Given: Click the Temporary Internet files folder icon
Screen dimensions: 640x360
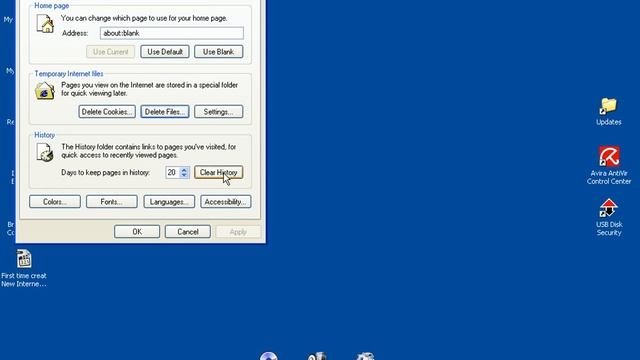Looking at the screenshot, I should (44, 91).
